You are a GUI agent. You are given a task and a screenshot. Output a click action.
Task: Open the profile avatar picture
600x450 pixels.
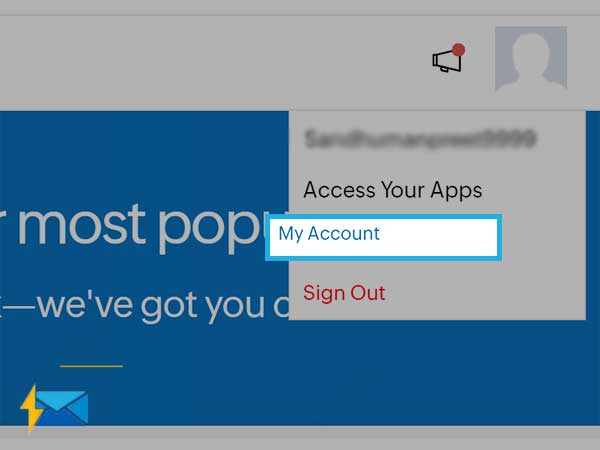coord(531,58)
